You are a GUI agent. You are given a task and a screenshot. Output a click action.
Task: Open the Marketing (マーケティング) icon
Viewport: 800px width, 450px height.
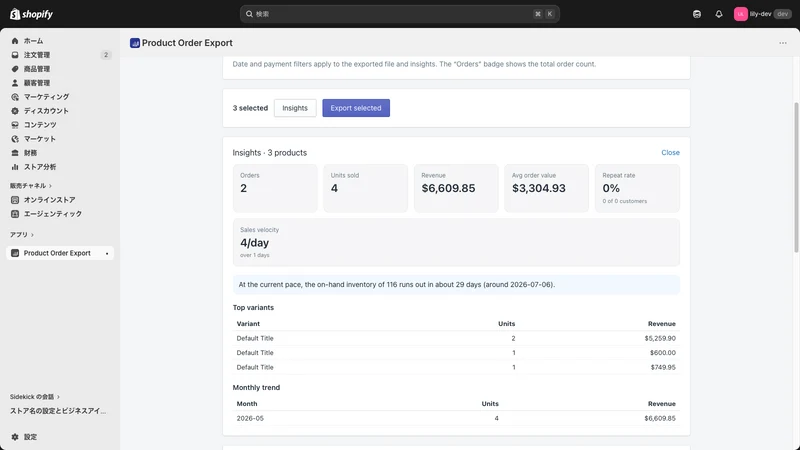tap(15, 97)
